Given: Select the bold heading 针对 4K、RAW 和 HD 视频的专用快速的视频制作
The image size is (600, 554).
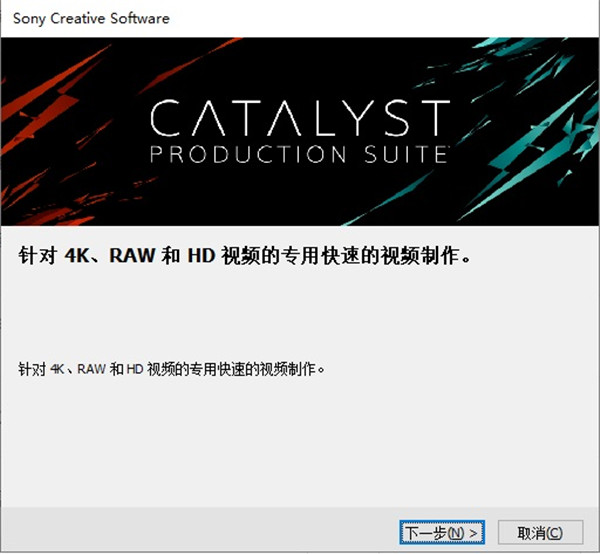Looking at the screenshot, I should [244, 256].
